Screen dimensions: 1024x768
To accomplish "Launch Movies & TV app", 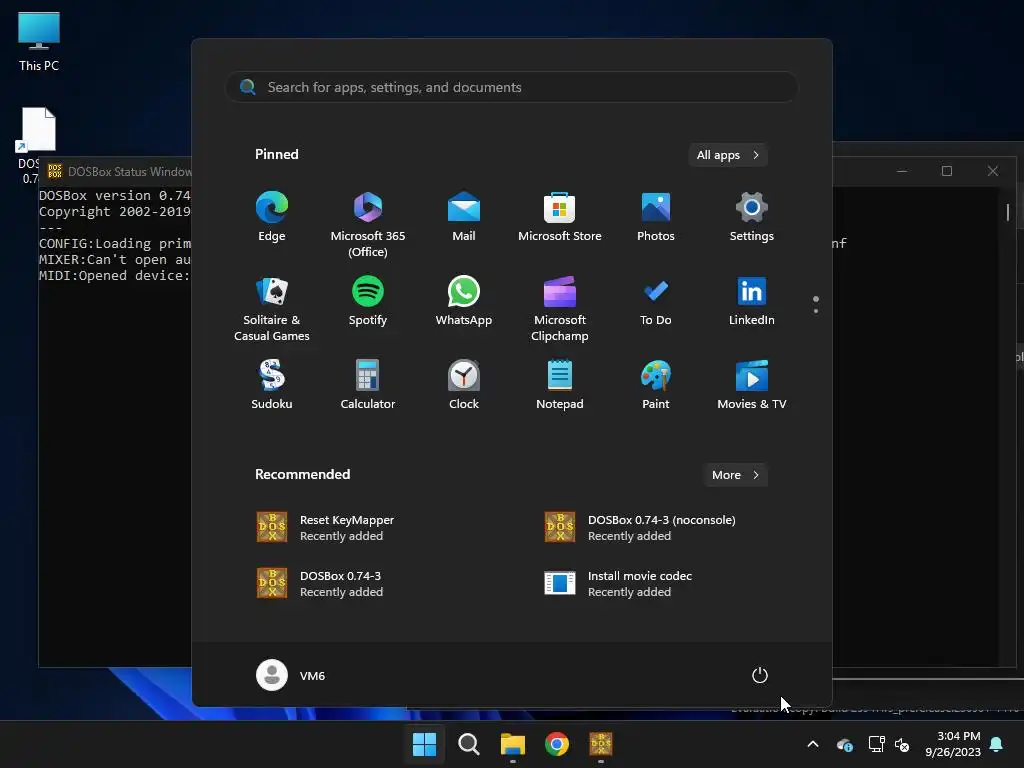I will pos(752,385).
